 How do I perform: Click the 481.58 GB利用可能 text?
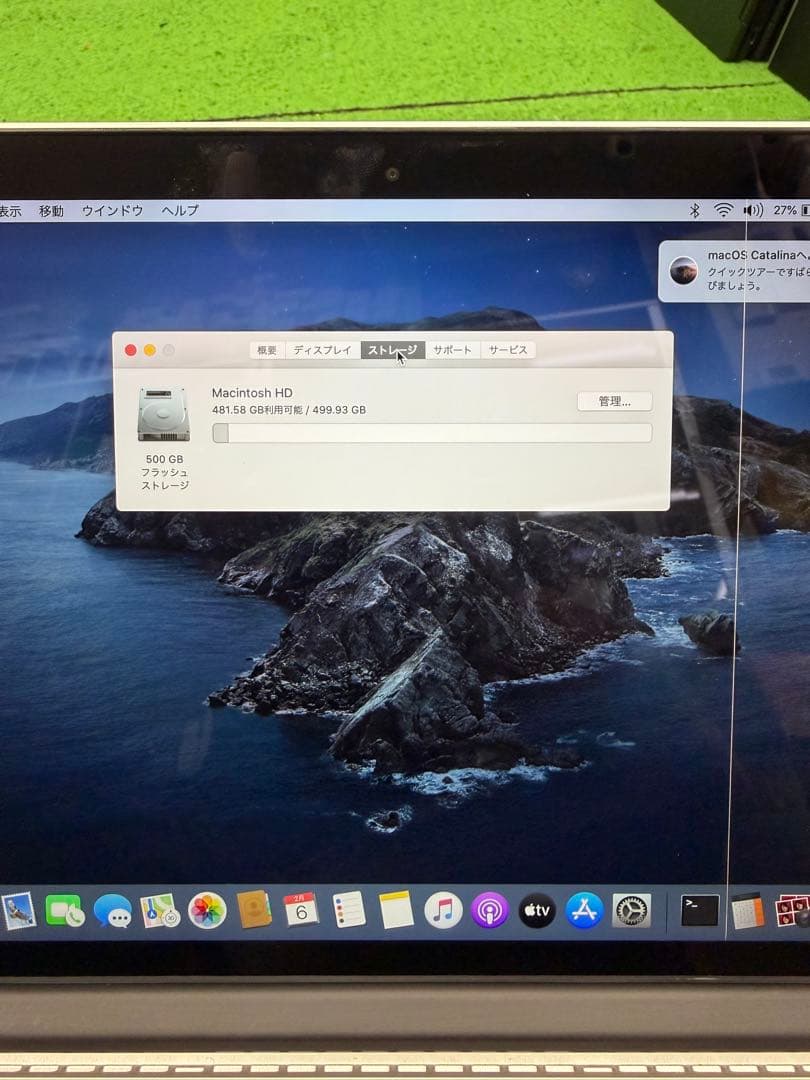pos(258,410)
